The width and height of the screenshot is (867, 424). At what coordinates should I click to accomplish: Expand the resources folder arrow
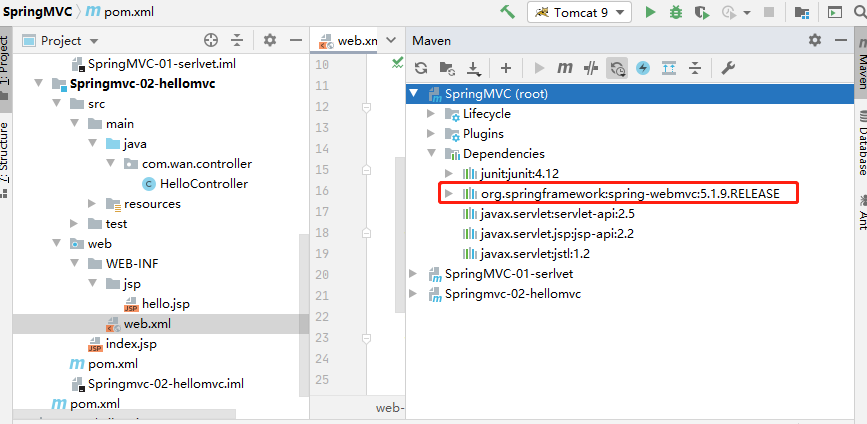tap(92, 203)
